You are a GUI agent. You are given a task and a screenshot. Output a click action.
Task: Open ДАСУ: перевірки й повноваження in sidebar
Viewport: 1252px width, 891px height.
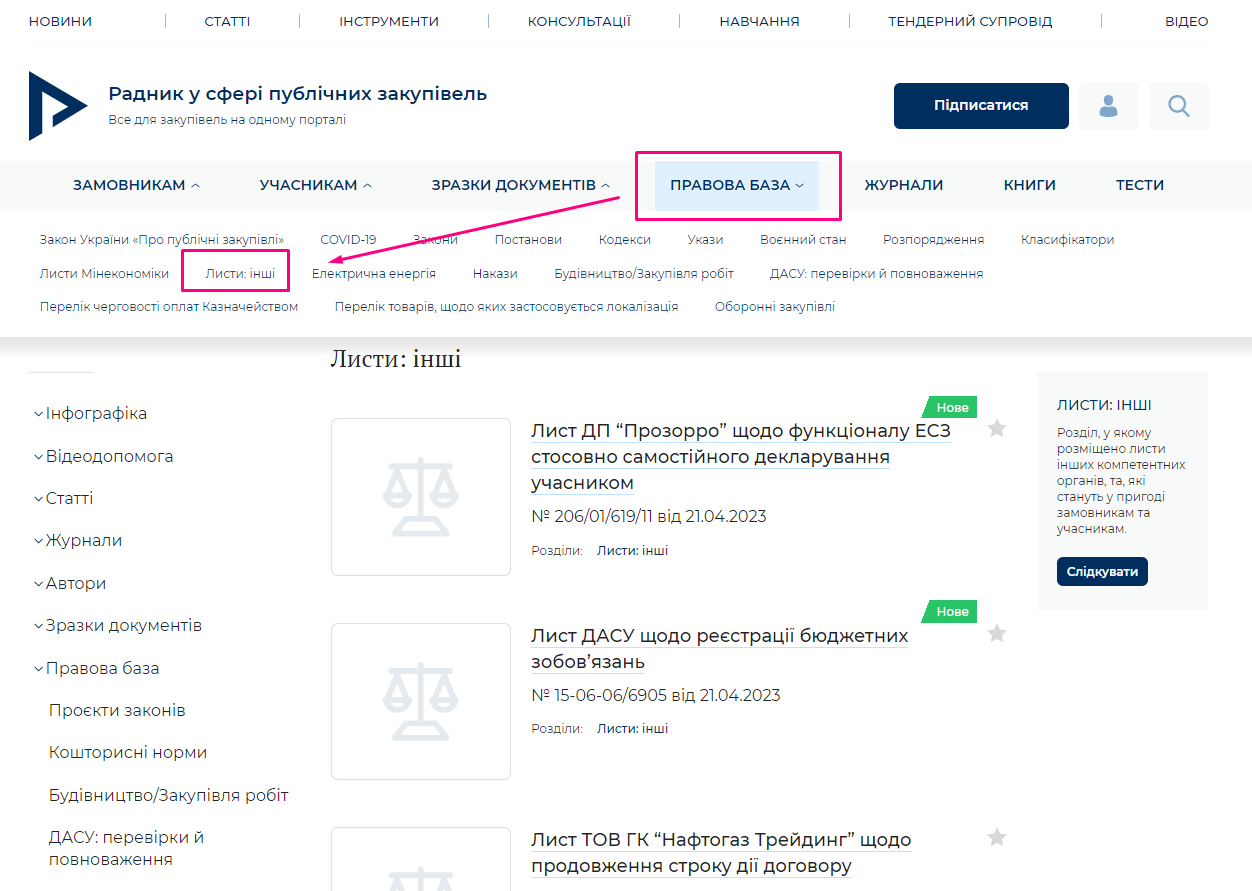pyautogui.click(x=127, y=848)
